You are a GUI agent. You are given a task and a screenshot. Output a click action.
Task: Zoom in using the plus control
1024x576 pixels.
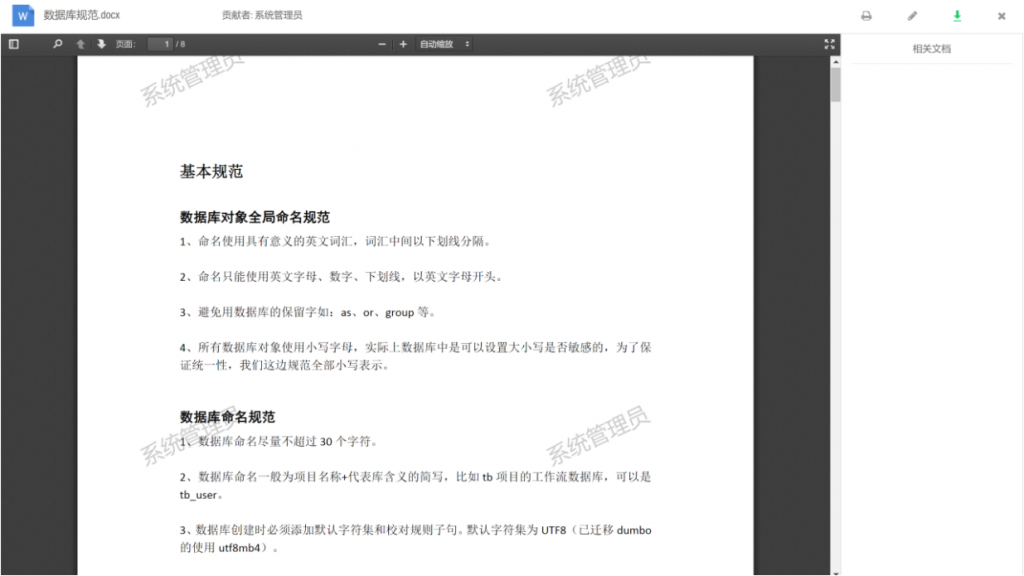pos(403,44)
